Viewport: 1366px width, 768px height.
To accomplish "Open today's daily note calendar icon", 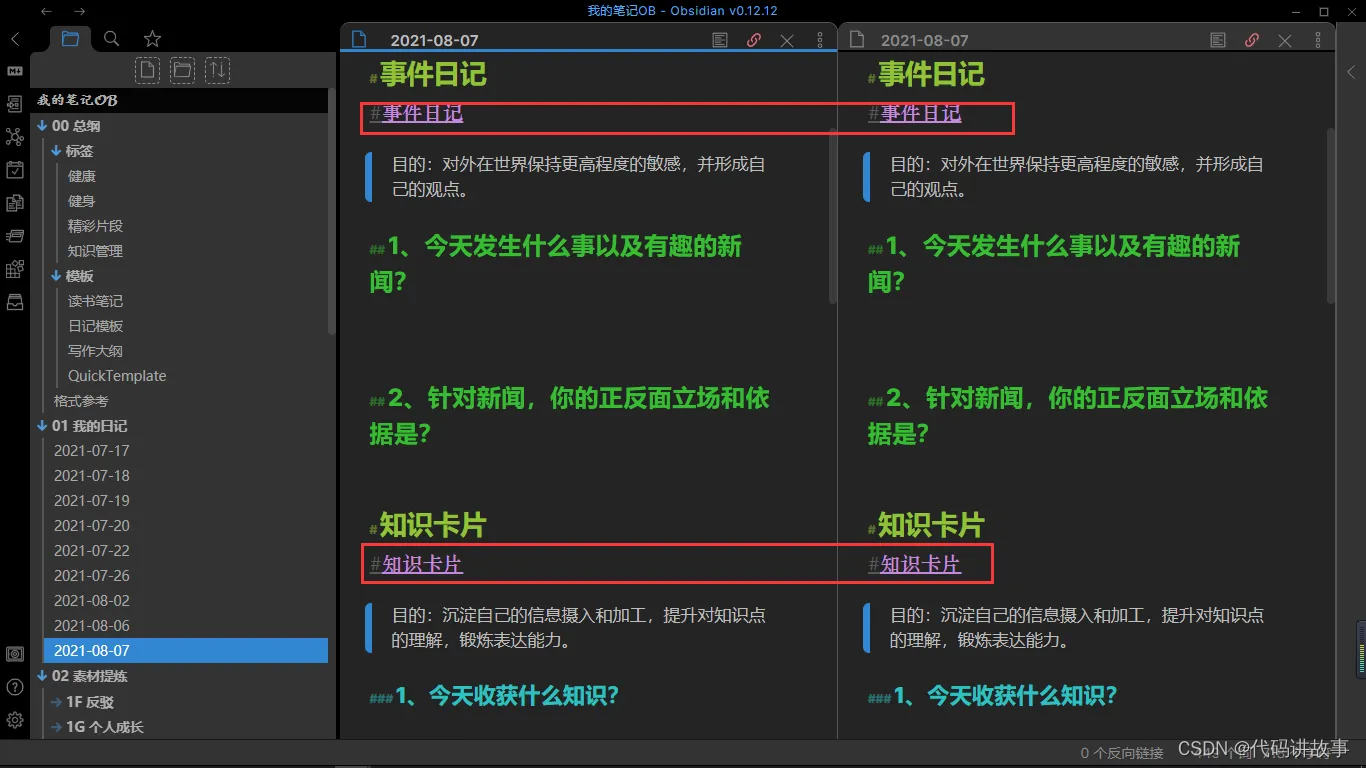I will point(15,170).
